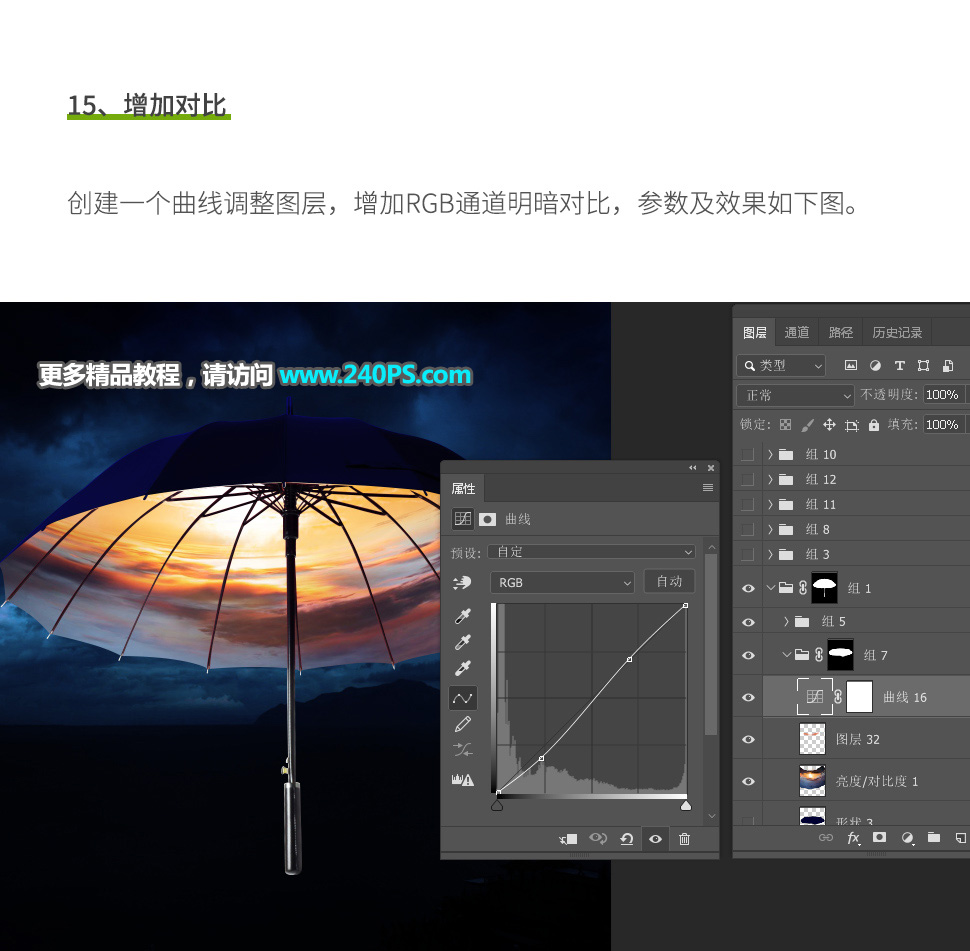The width and height of the screenshot is (970, 951).
Task: Click the hand targeted adjustment tool in Curves
Action: [462, 583]
